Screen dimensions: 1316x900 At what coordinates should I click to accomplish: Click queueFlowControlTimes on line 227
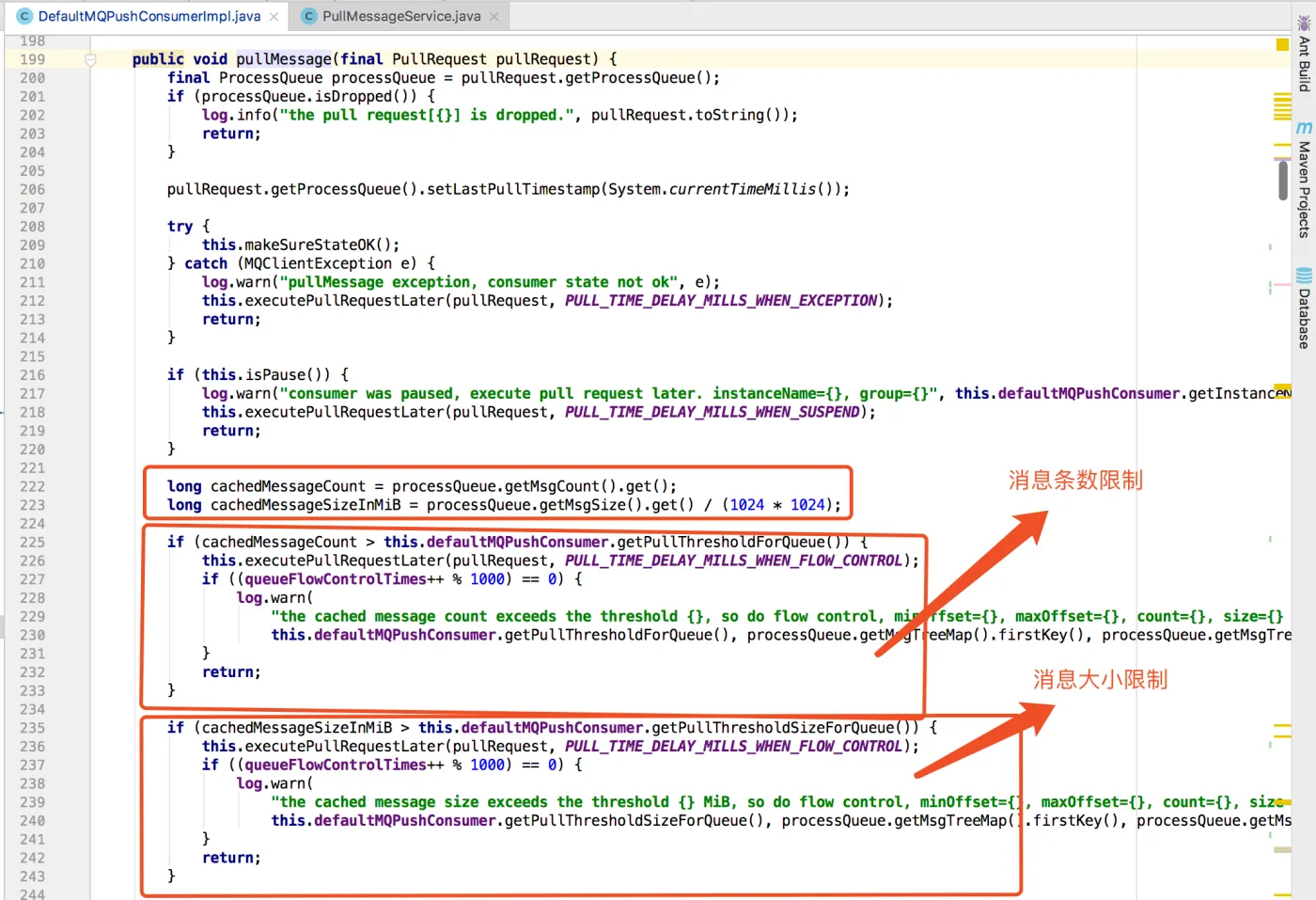click(x=336, y=579)
